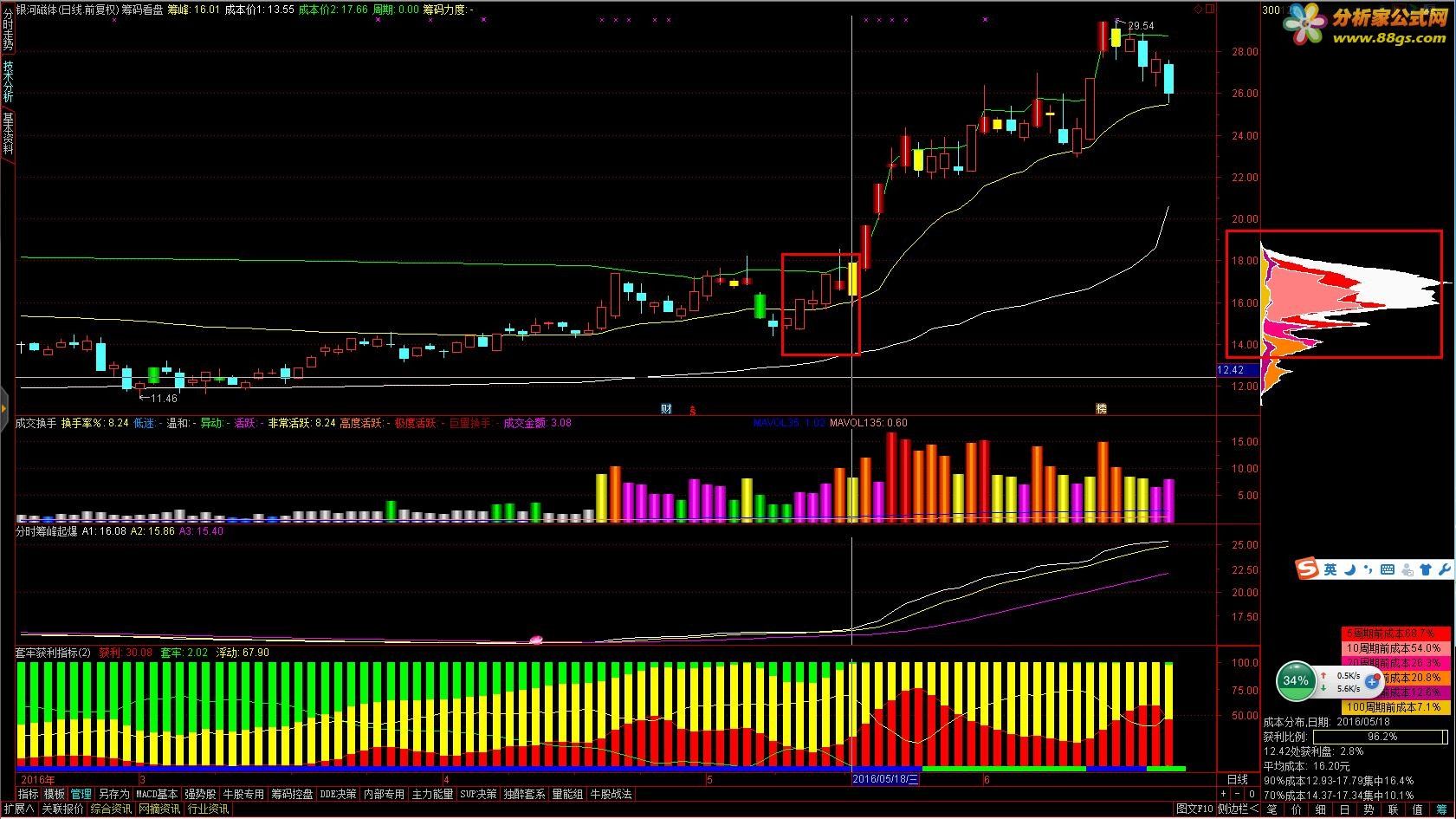Switch sidebar to 价 tab
Viewport: 1456px width, 819px height.
pyautogui.click(x=1297, y=810)
